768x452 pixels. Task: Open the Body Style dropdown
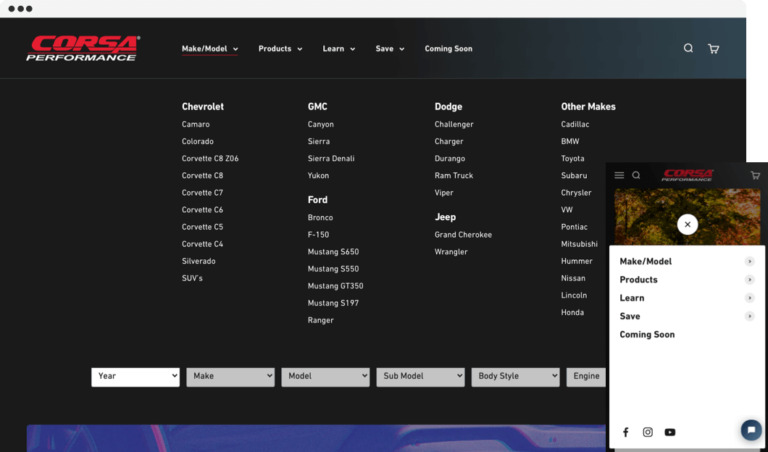pyautogui.click(x=515, y=377)
